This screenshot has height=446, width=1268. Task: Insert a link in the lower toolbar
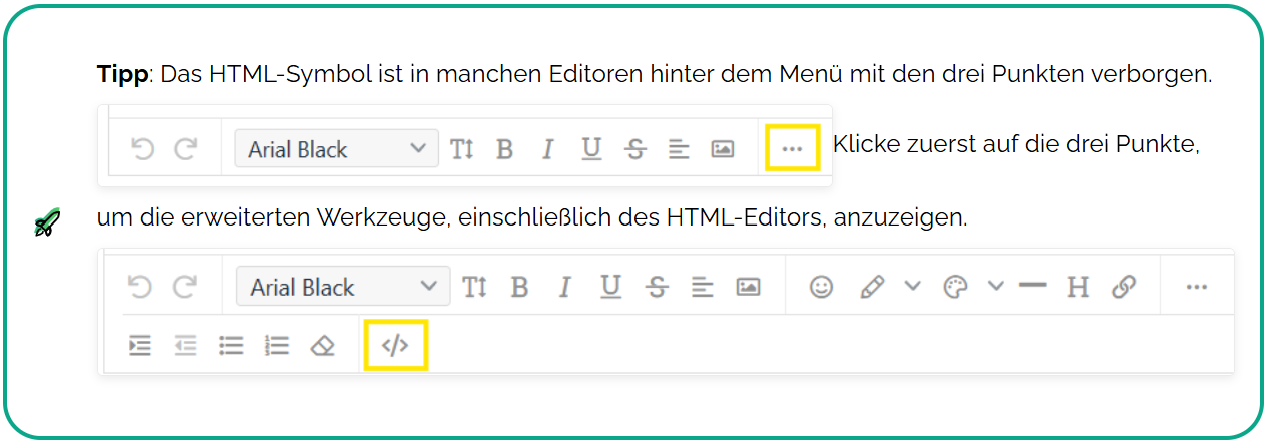[1124, 287]
